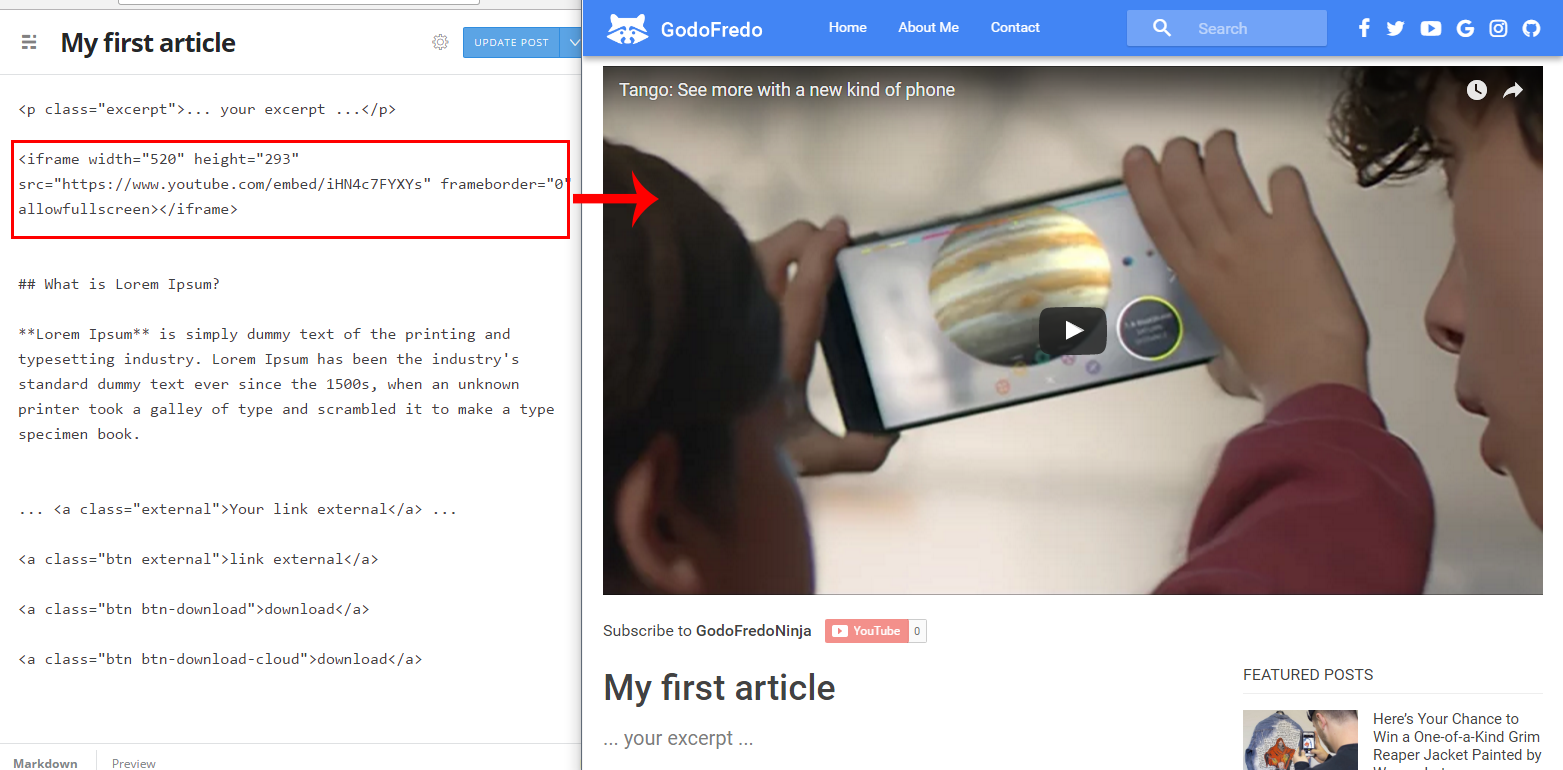
Task: Click the subscriber count '0' badge
Action: point(918,631)
